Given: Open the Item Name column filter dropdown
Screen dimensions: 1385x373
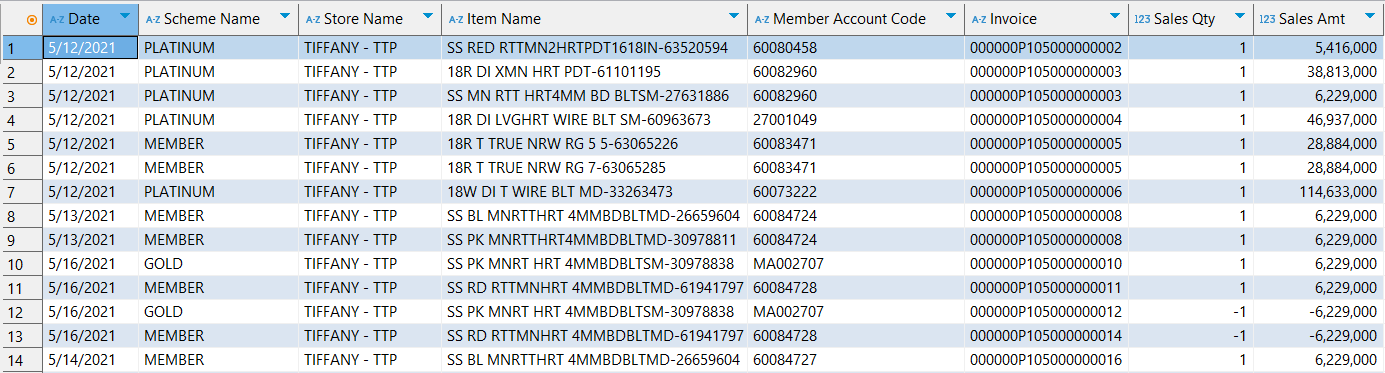Looking at the screenshot, I should pos(733,17).
